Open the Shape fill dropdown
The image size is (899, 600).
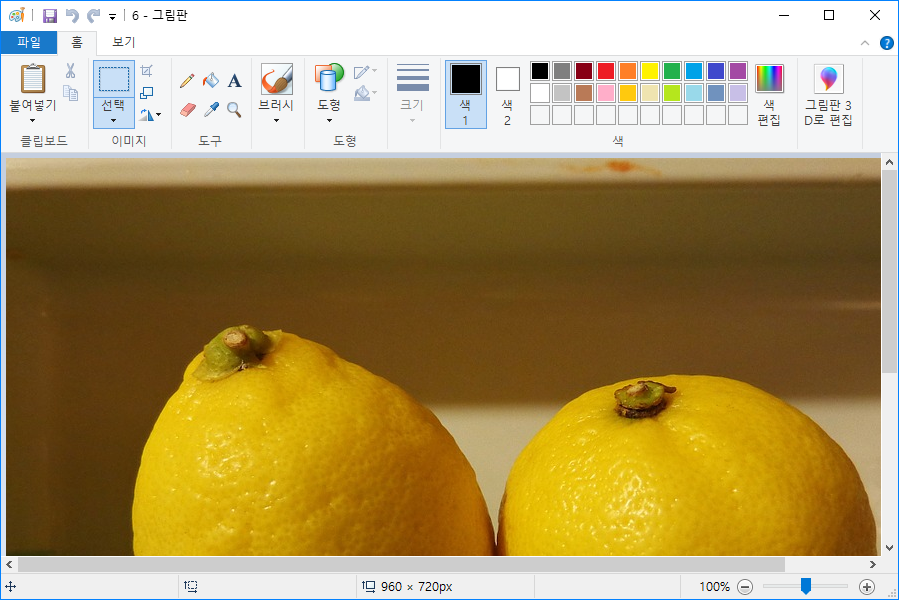click(365, 92)
